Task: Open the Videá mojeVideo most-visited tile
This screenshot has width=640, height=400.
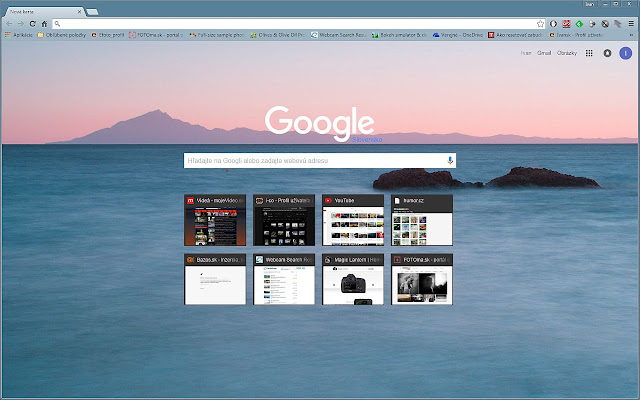Action: click(215, 220)
